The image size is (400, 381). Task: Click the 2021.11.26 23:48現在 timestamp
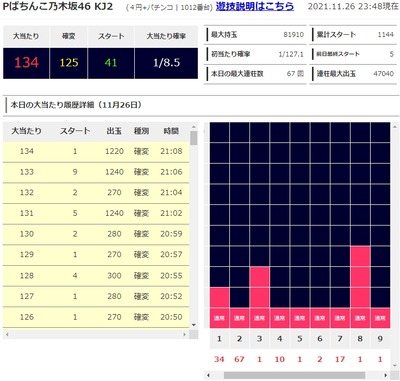coord(353,7)
